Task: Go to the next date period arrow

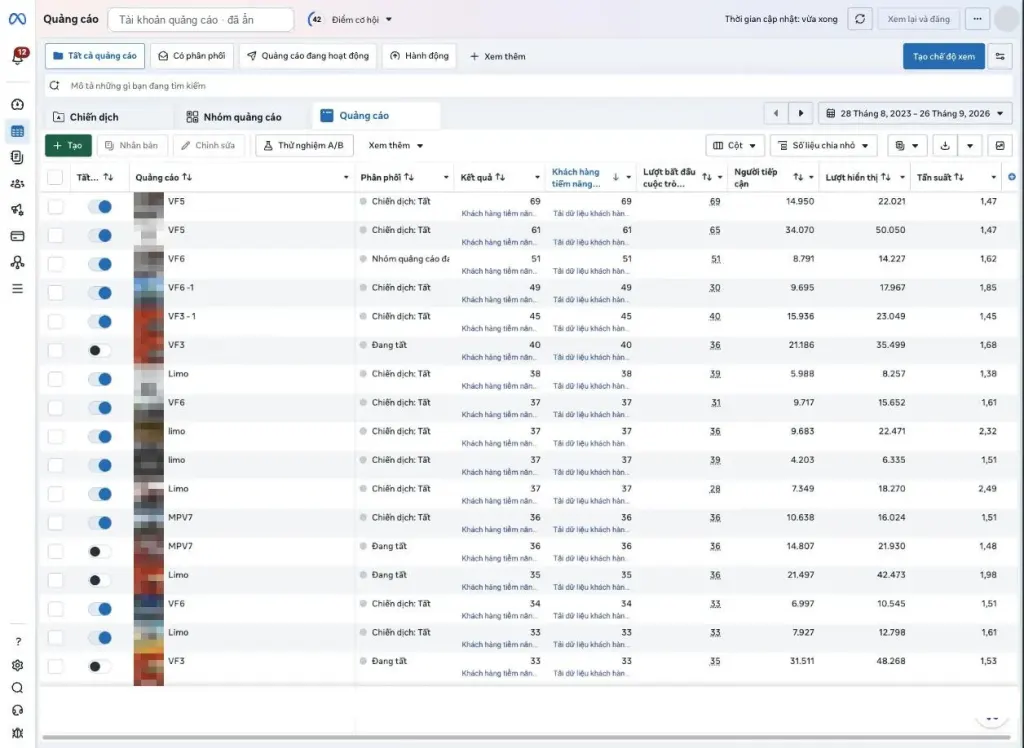Action: point(801,114)
